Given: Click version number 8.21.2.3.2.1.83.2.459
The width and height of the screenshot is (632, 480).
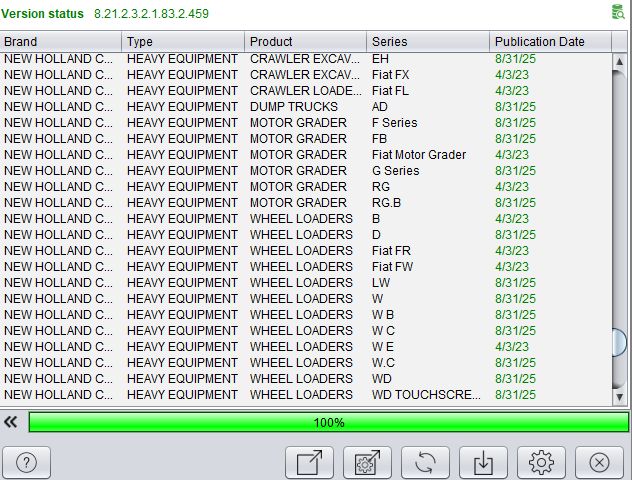Looking at the screenshot, I should click(x=151, y=14).
